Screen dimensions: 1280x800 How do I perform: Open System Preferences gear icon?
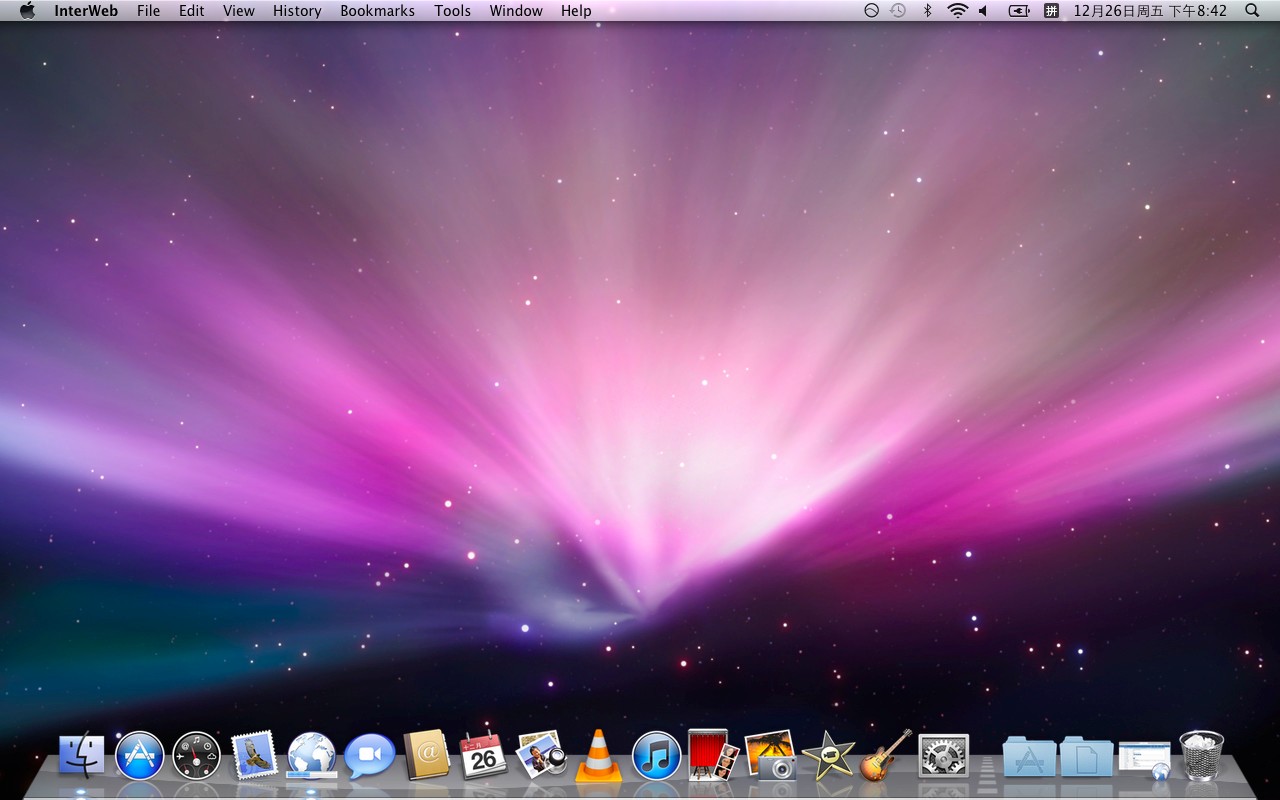tap(943, 756)
